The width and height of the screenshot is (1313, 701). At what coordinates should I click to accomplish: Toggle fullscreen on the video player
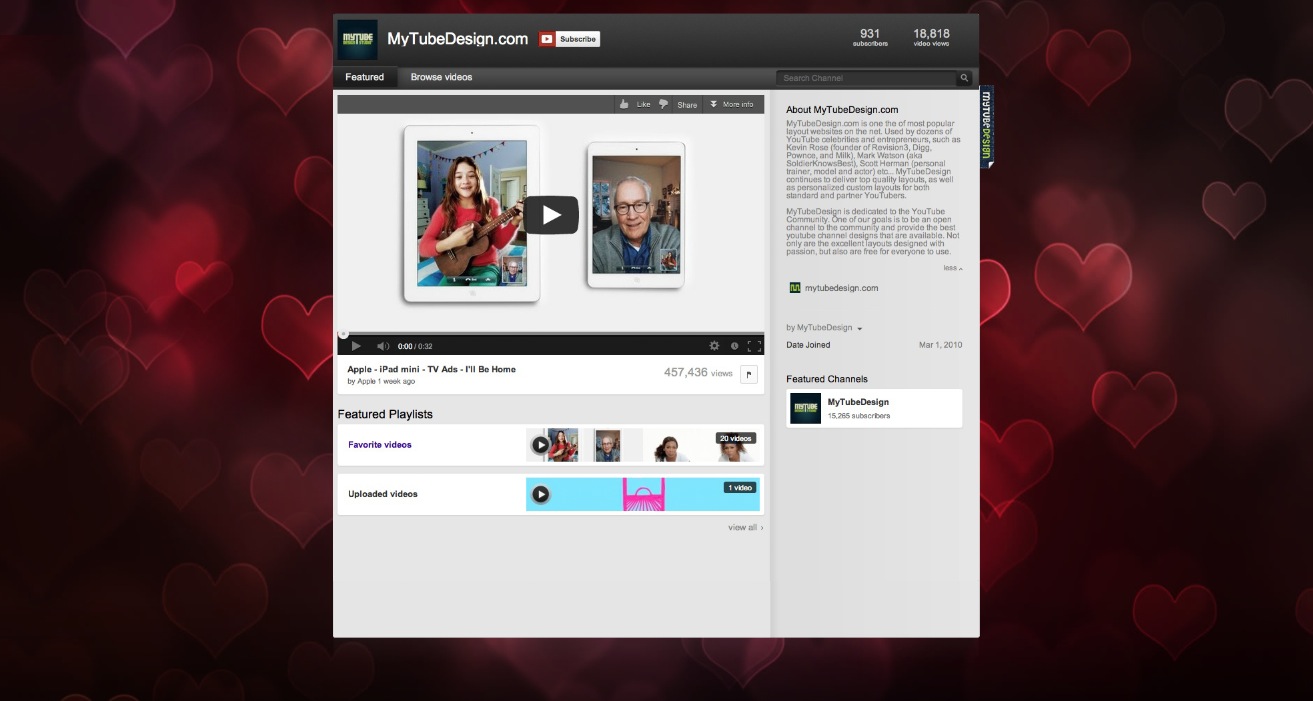pos(754,346)
